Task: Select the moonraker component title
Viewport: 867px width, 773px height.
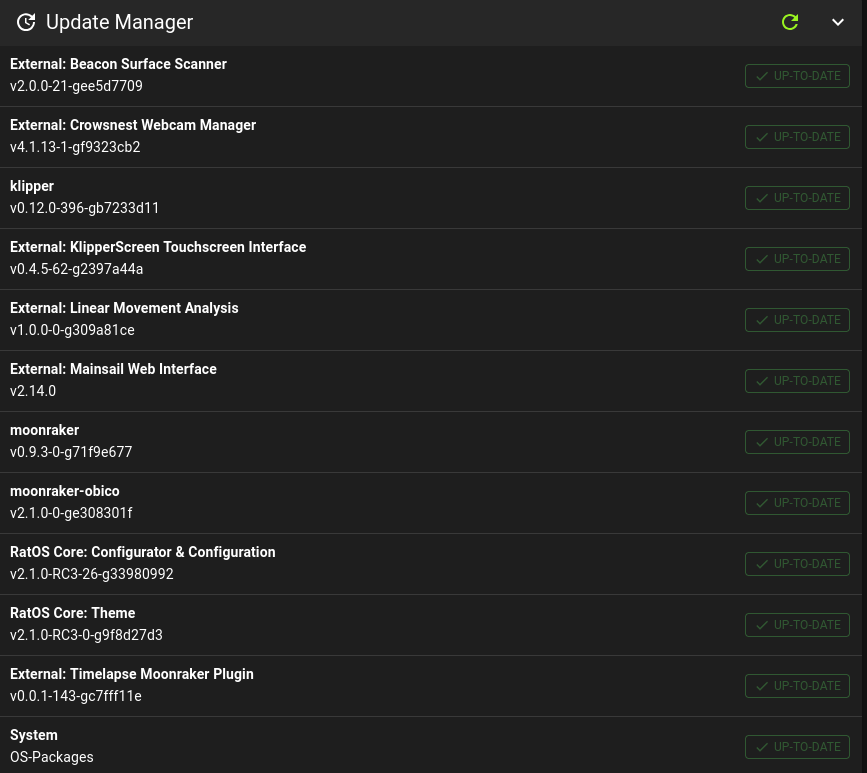Action: pyautogui.click(x=44, y=430)
